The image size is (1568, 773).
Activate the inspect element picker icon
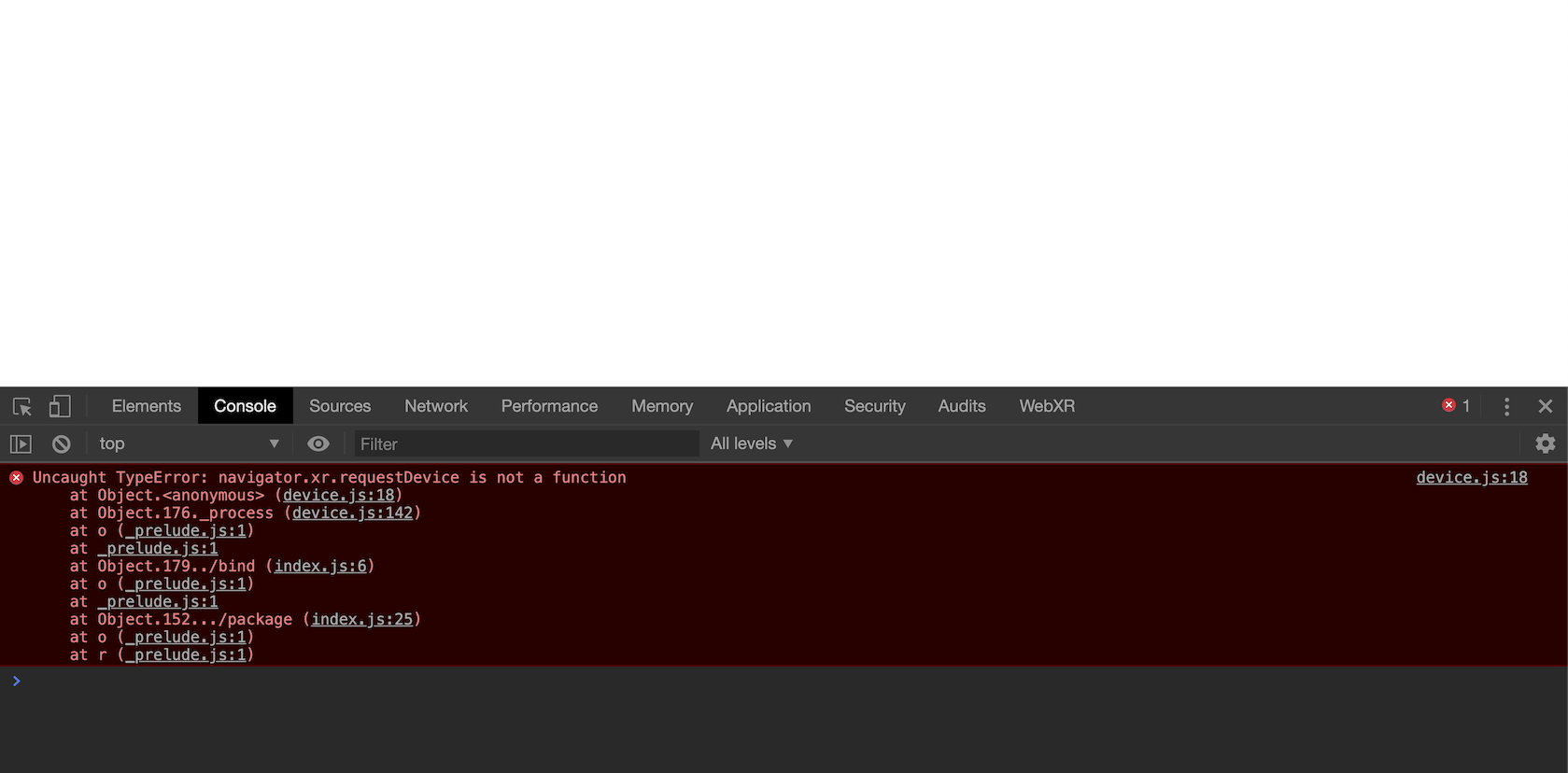pos(22,406)
